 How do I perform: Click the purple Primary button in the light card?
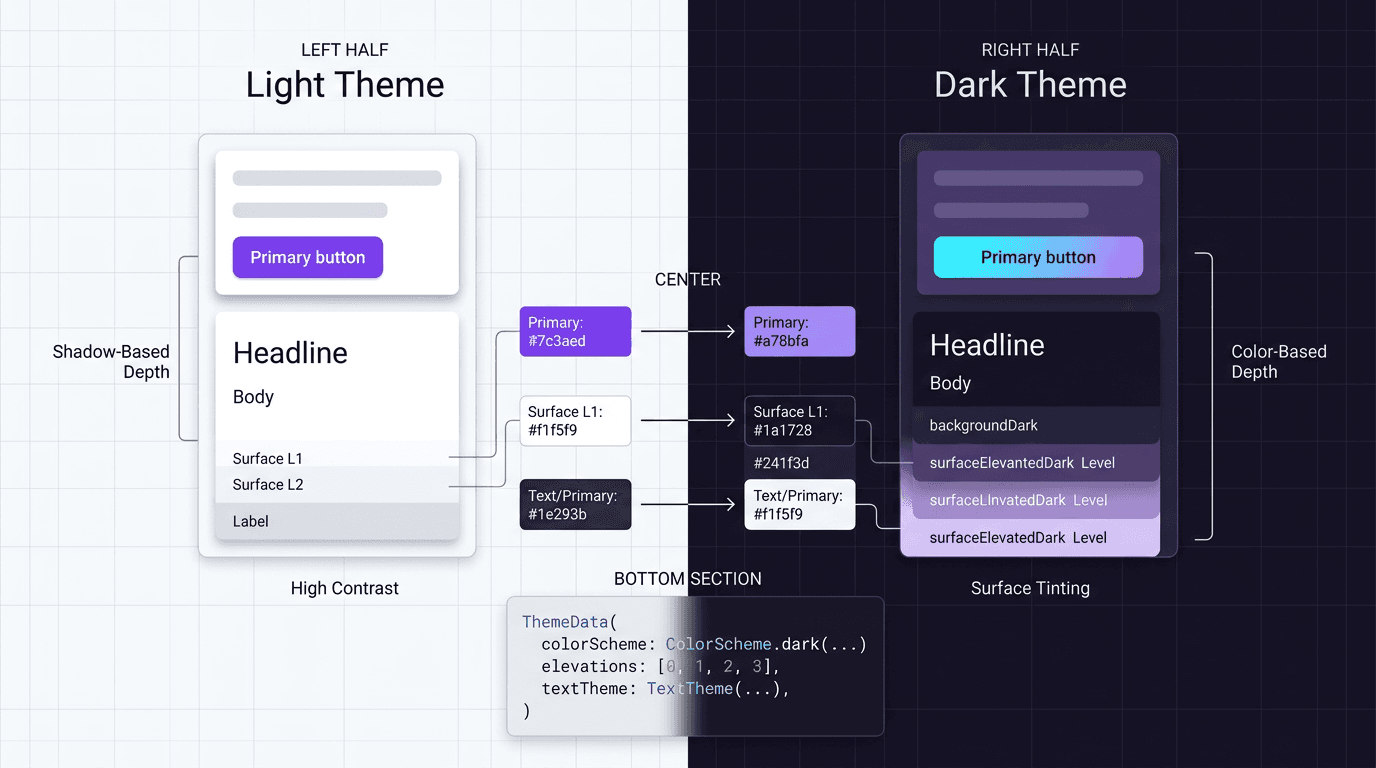pos(307,257)
